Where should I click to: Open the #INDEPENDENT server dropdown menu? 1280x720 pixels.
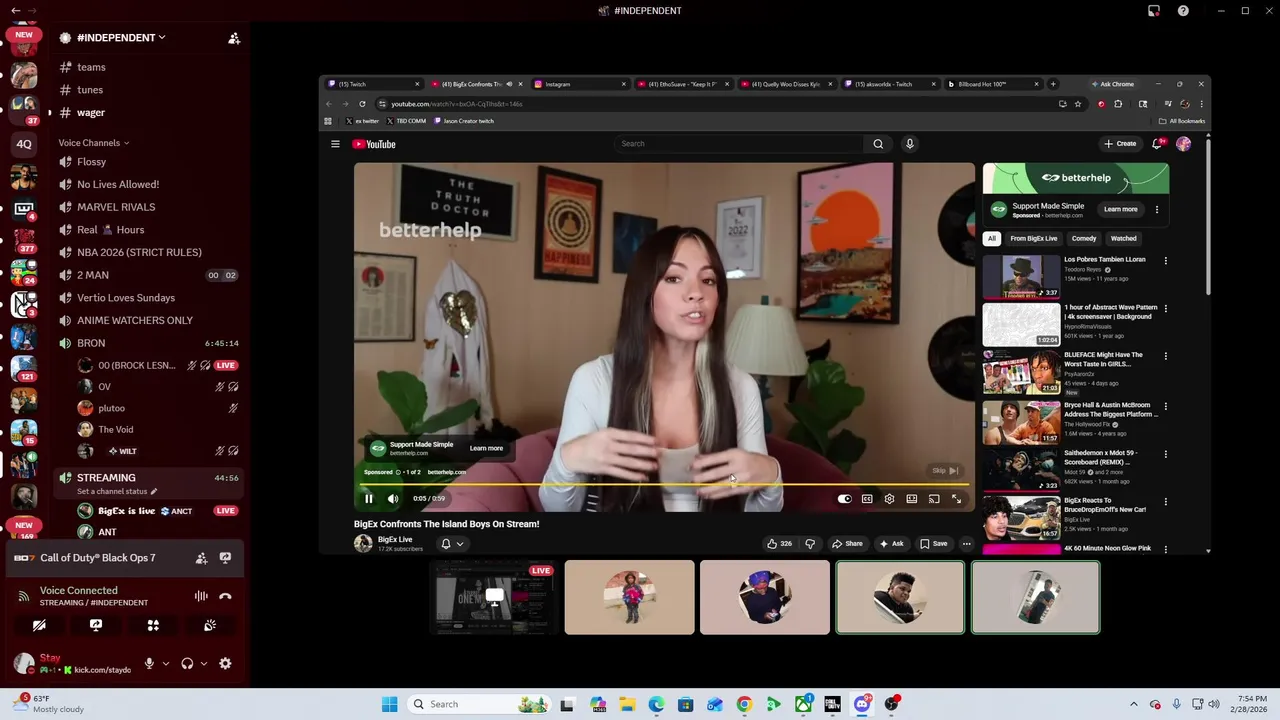pos(121,37)
